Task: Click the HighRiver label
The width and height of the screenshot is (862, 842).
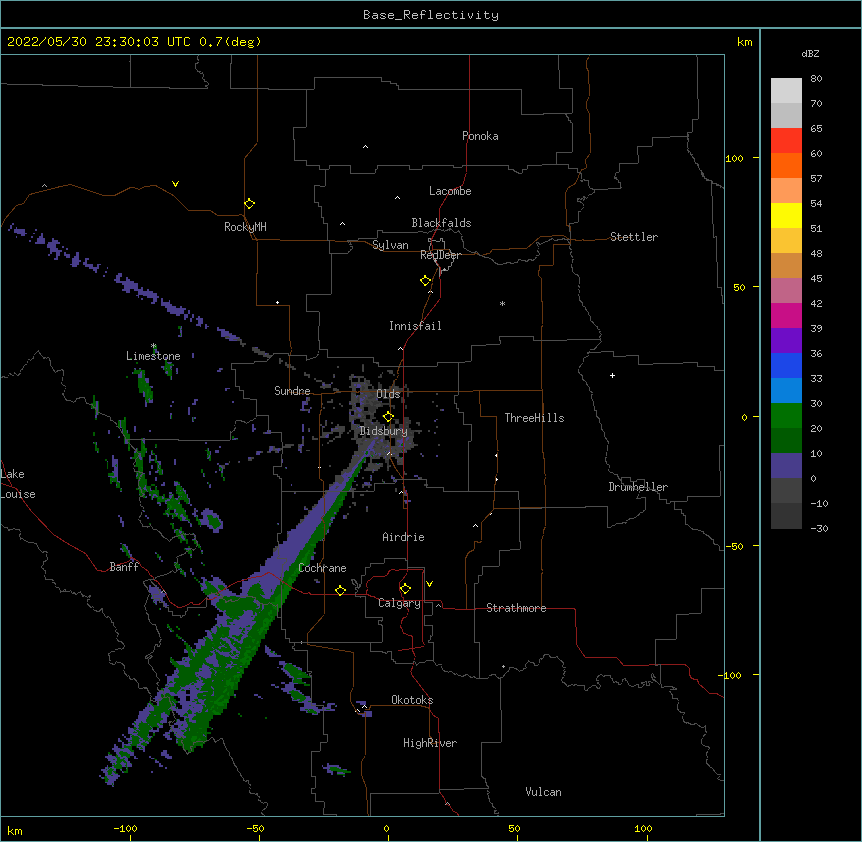Action: tap(430, 743)
